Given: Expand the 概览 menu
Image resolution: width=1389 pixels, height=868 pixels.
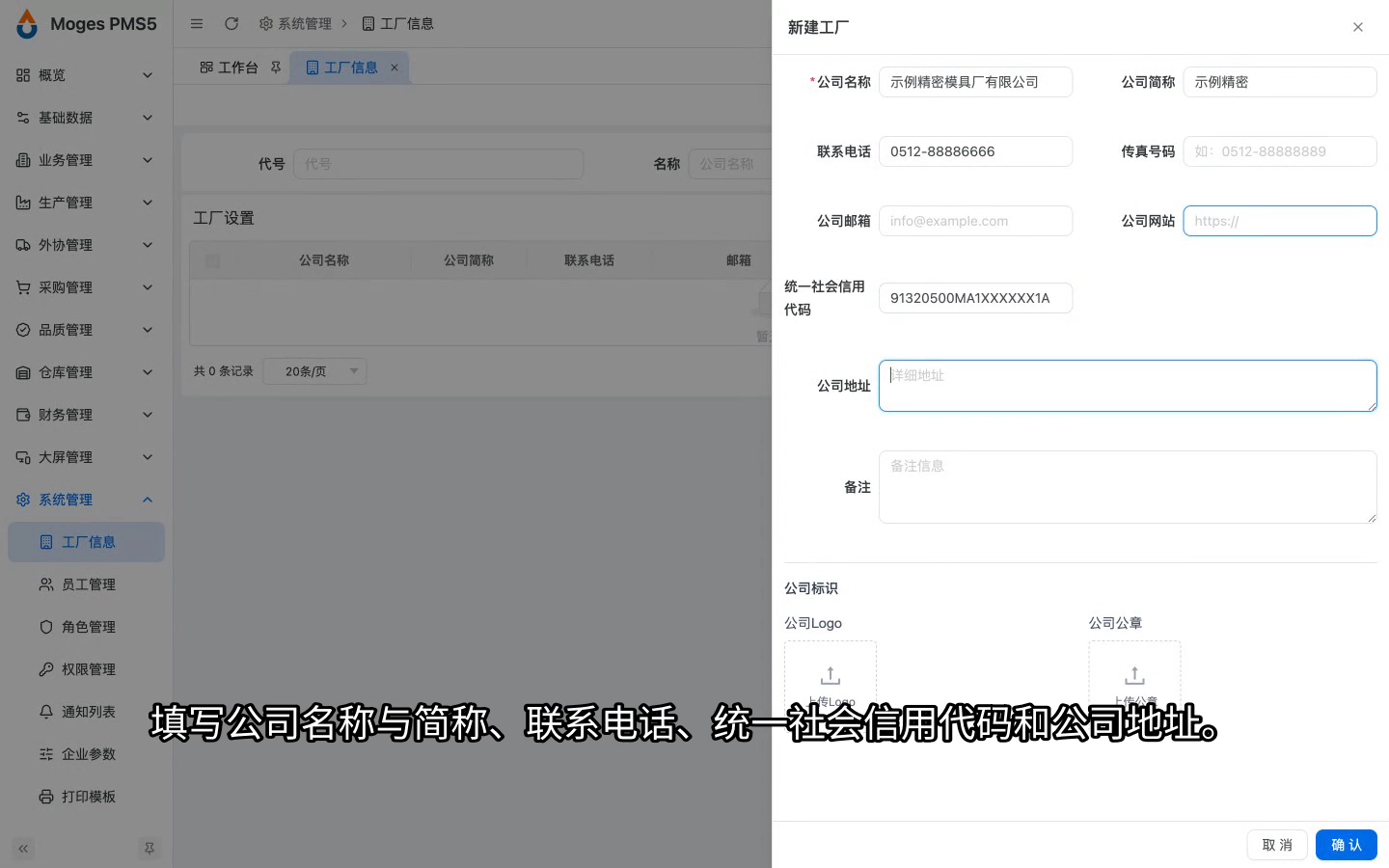Looking at the screenshot, I should click(x=86, y=75).
